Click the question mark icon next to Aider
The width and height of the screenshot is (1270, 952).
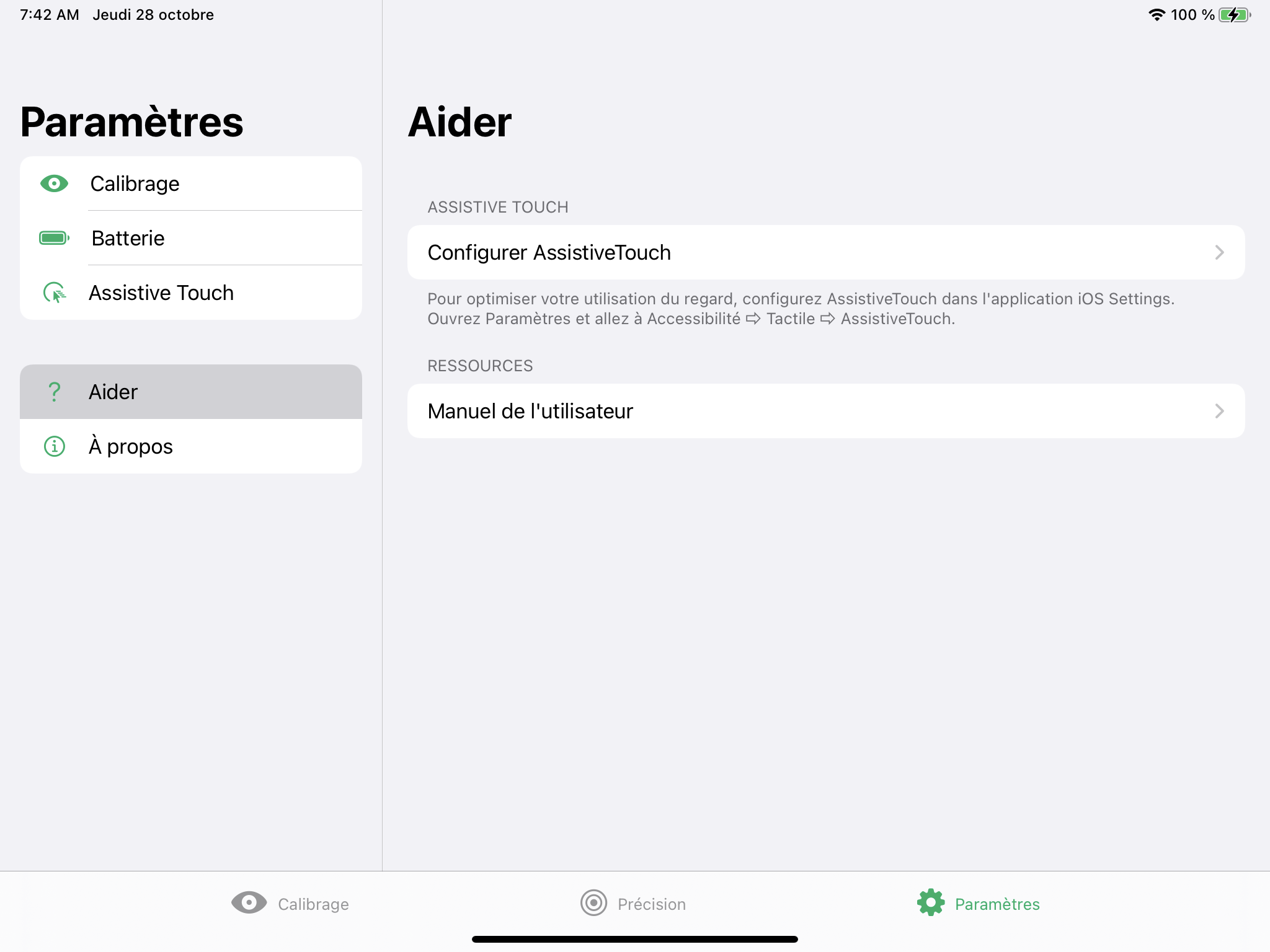[55, 392]
